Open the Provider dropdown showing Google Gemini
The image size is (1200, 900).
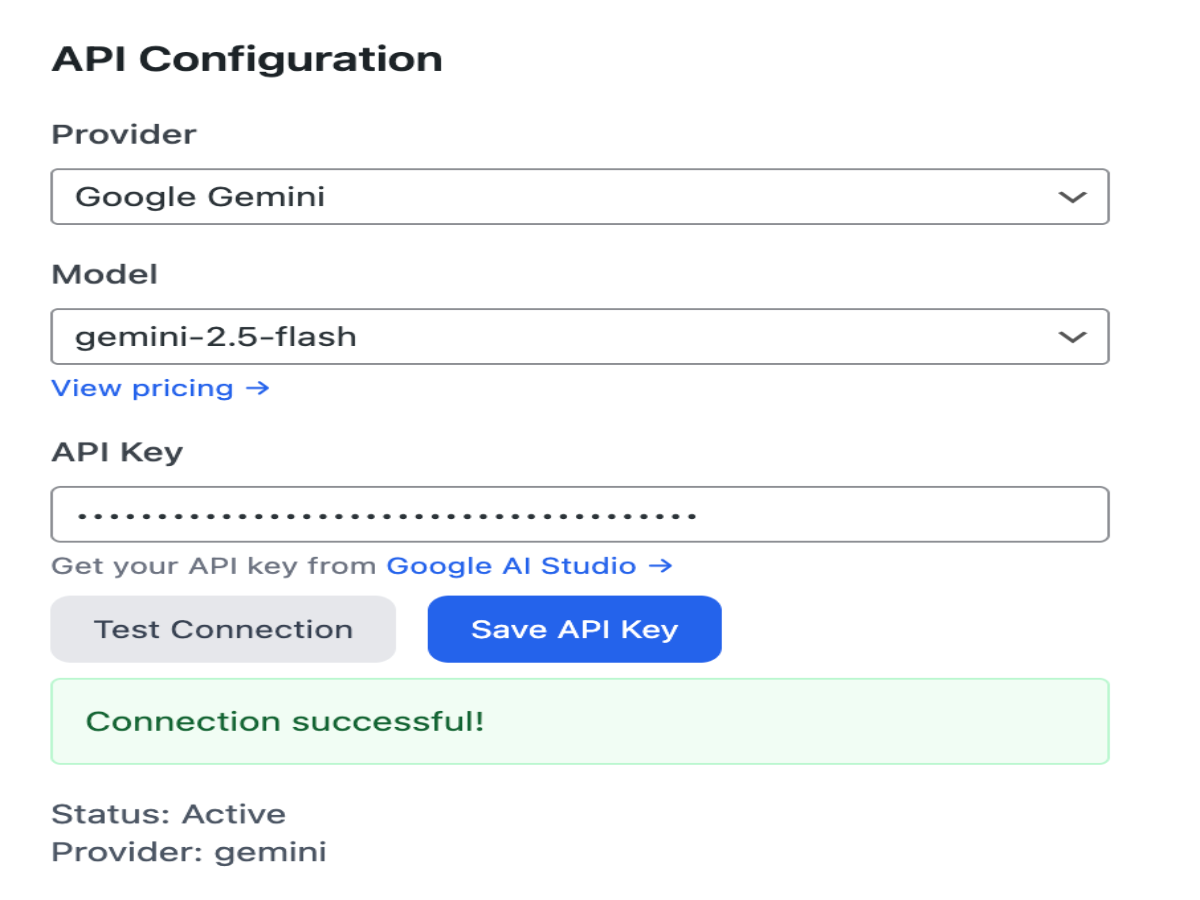pyautogui.click(x=580, y=196)
